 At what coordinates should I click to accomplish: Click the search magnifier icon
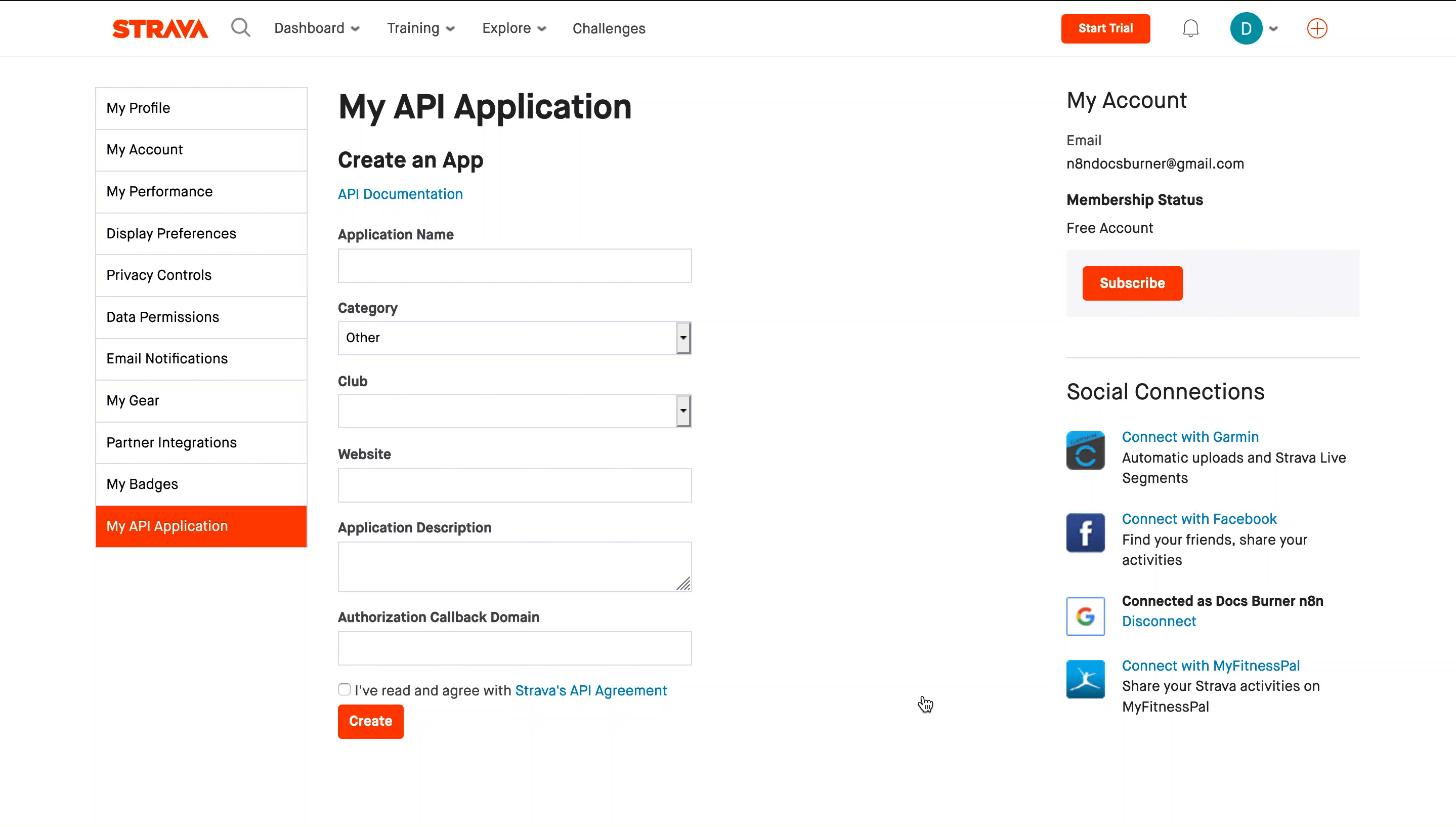tap(241, 28)
